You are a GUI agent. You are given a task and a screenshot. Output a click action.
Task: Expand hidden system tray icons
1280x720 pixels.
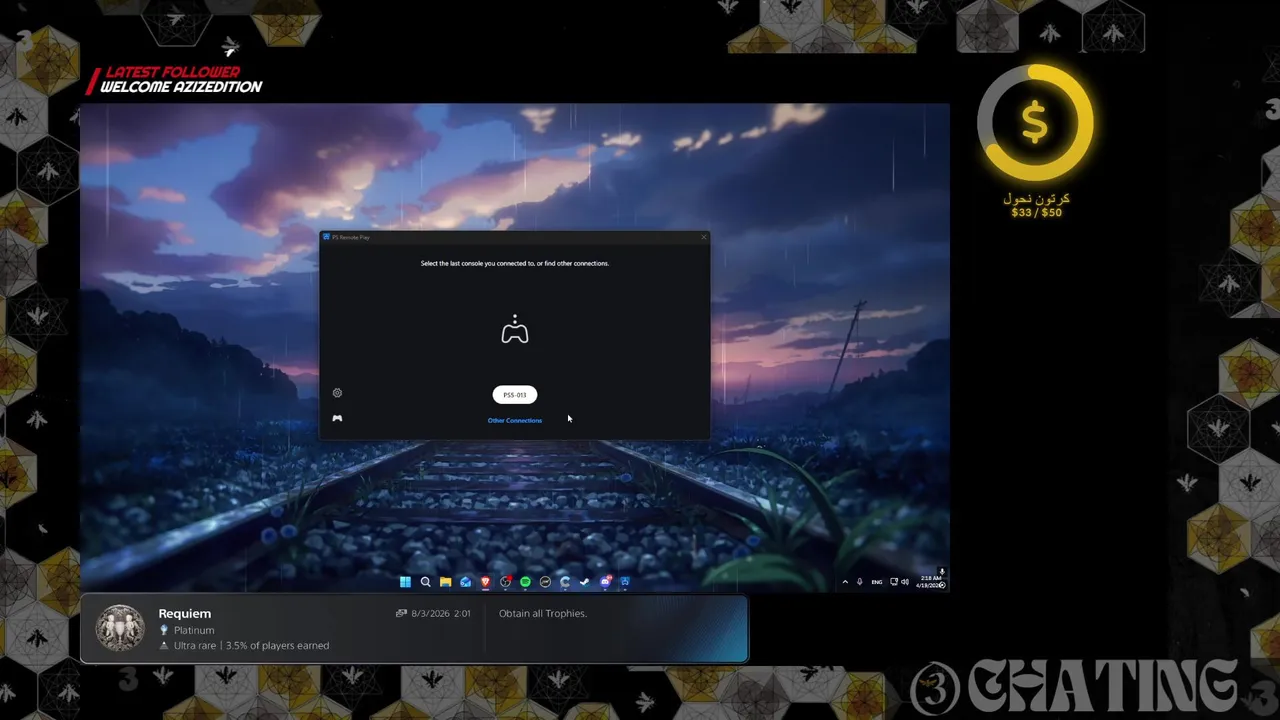pyautogui.click(x=845, y=582)
